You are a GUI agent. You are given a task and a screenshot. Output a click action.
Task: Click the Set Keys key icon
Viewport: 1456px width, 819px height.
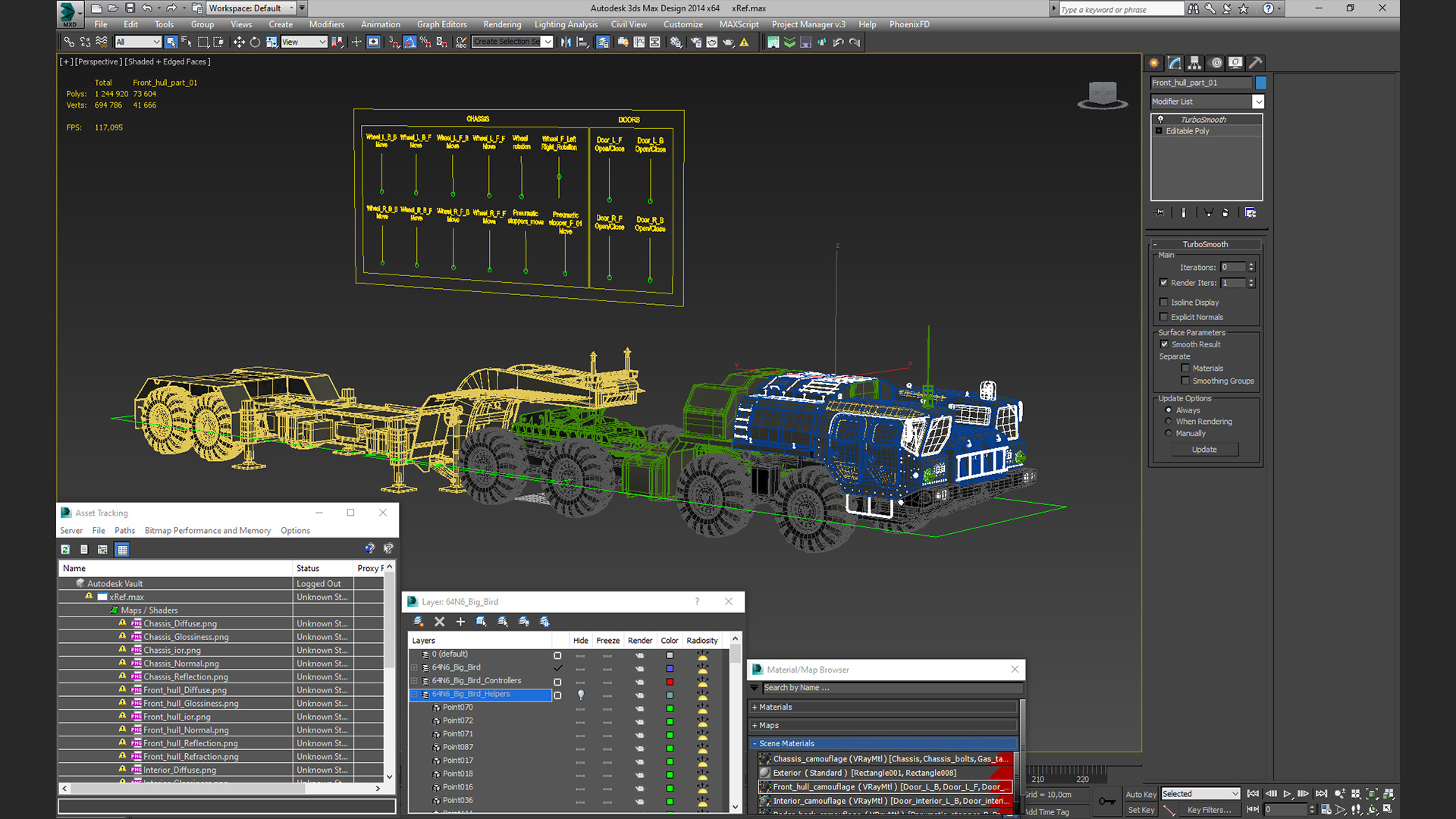pos(1107,802)
